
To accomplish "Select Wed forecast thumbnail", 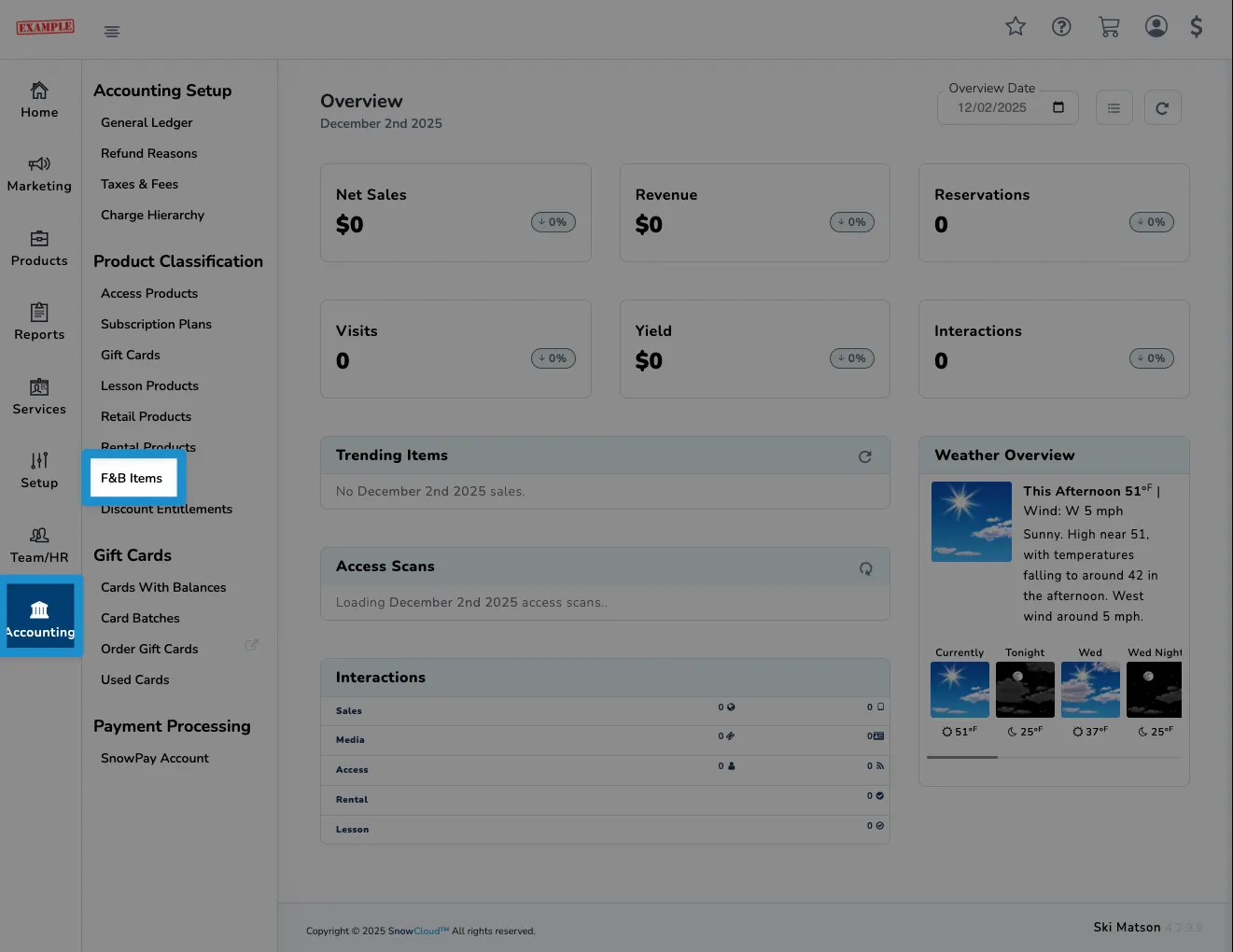I will (1090, 690).
